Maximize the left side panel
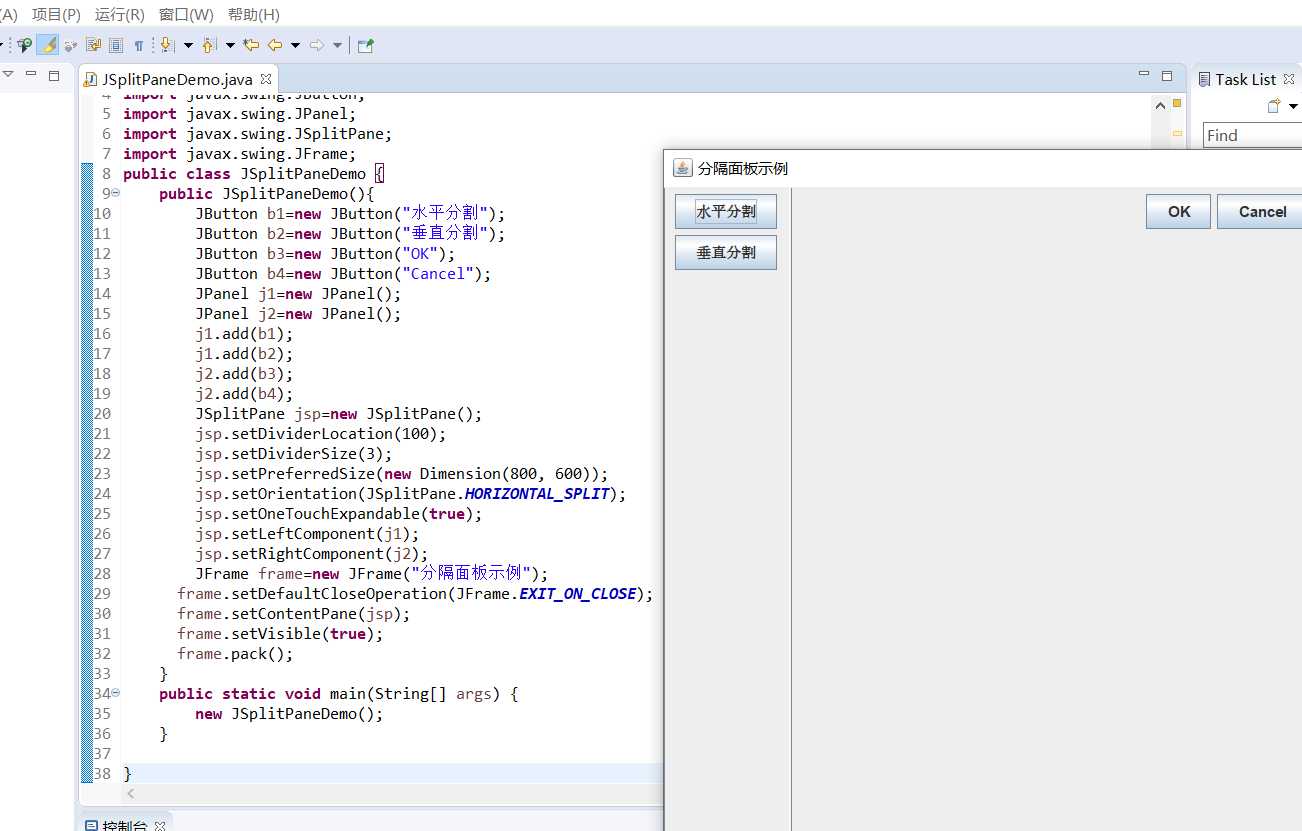Image resolution: width=1302 pixels, height=831 pixels. click(x=54, y=75)
